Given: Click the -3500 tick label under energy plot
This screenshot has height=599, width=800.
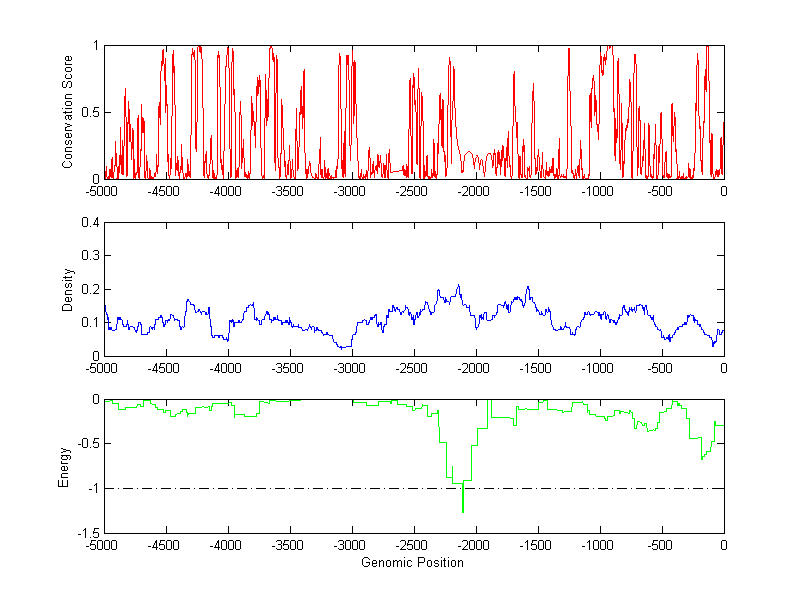Looking at the screenshot, I should tap(289, 545).
